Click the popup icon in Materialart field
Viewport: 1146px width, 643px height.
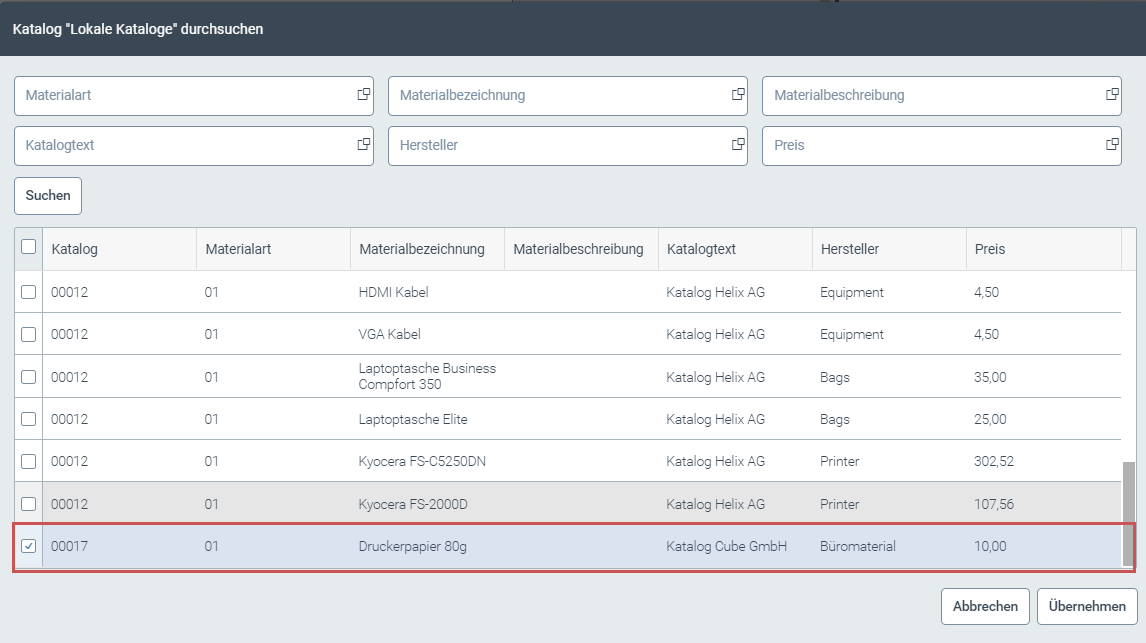click(x=364, y=95)
